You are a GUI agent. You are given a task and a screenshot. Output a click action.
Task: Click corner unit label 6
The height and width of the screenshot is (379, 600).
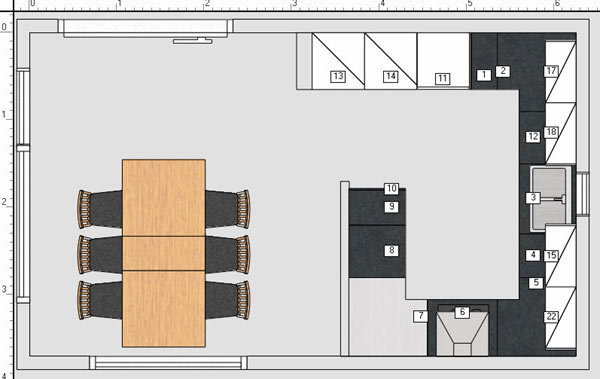[x=462, y=312]
